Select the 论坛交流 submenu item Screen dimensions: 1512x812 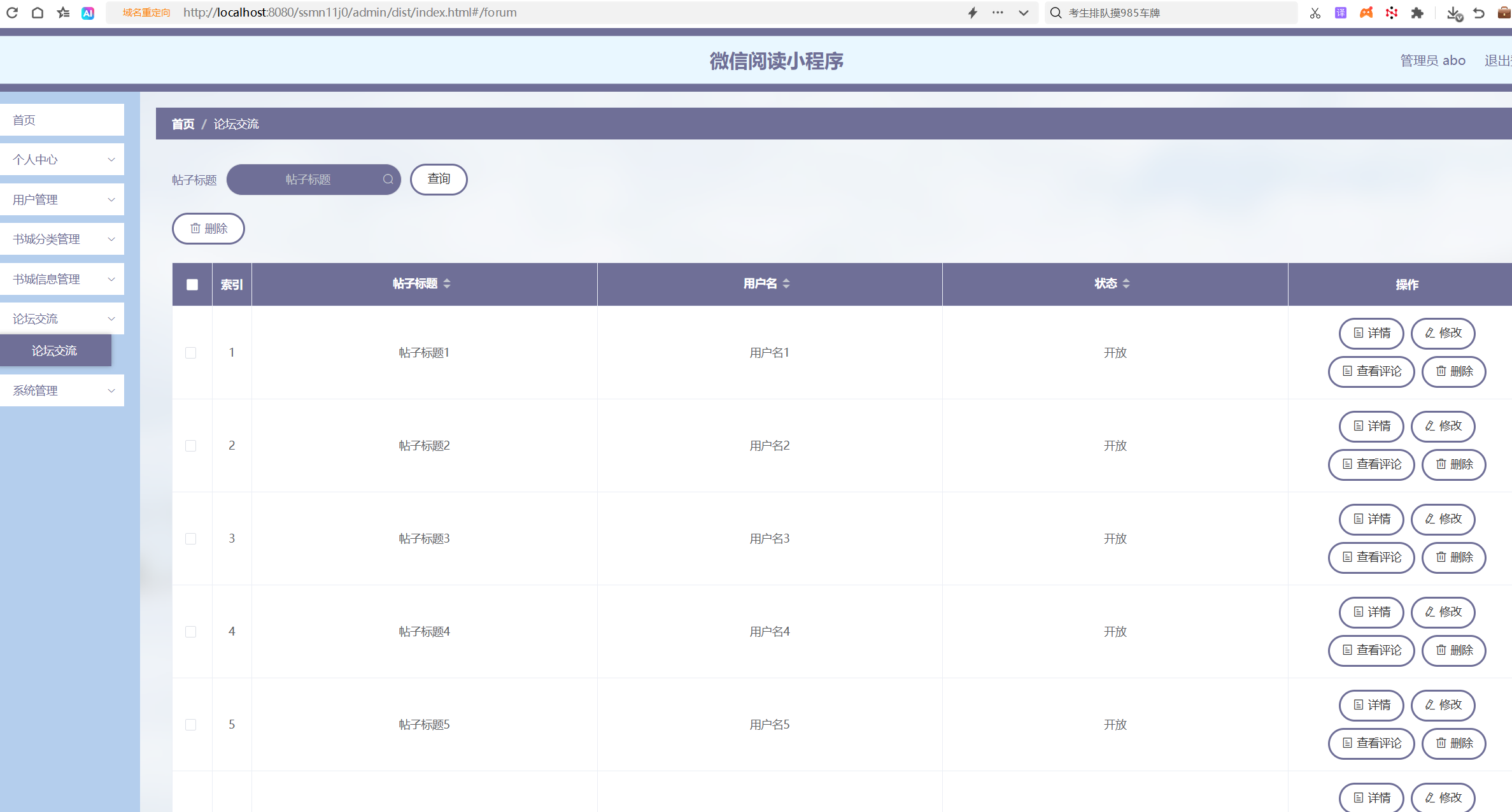coord(55,351)
